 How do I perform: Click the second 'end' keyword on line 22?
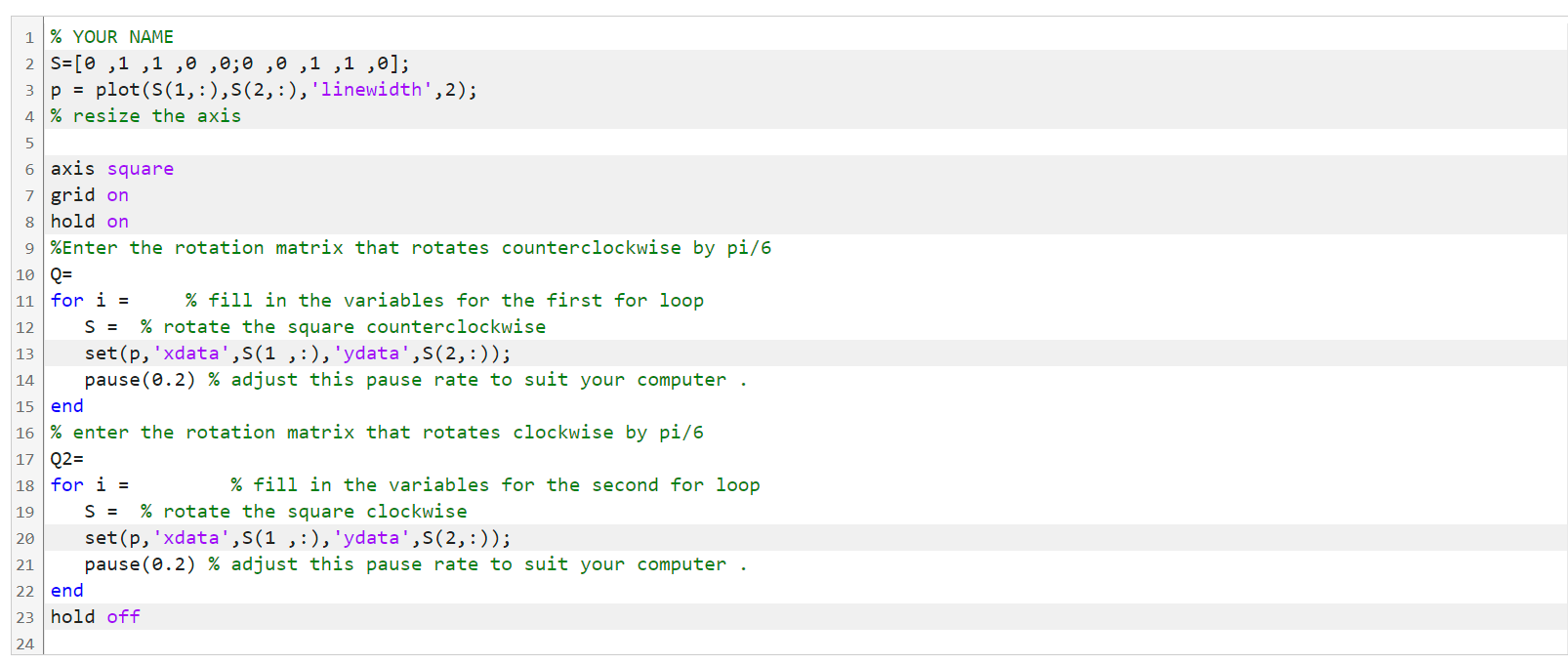(x=67, y=591)
